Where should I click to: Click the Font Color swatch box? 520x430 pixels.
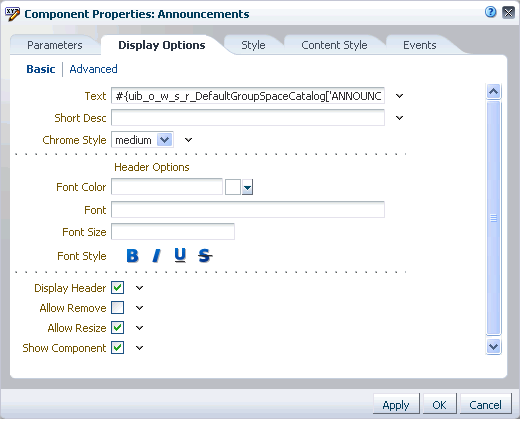(233, 187)
